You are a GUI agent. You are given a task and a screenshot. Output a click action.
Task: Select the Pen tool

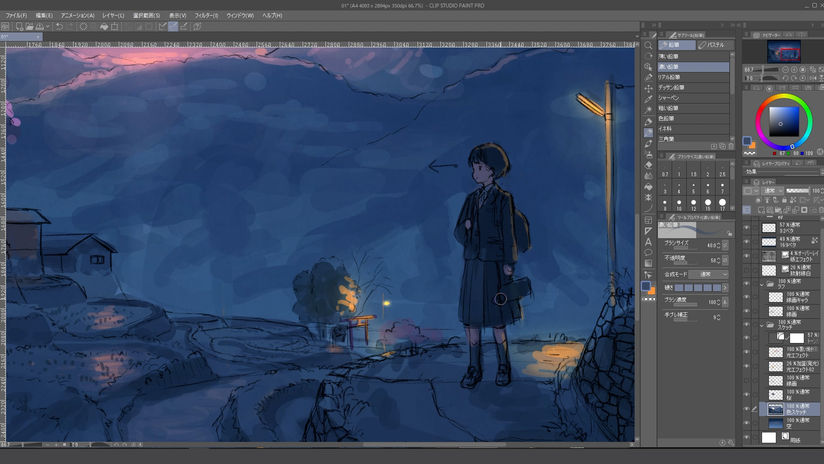[648, 121]
